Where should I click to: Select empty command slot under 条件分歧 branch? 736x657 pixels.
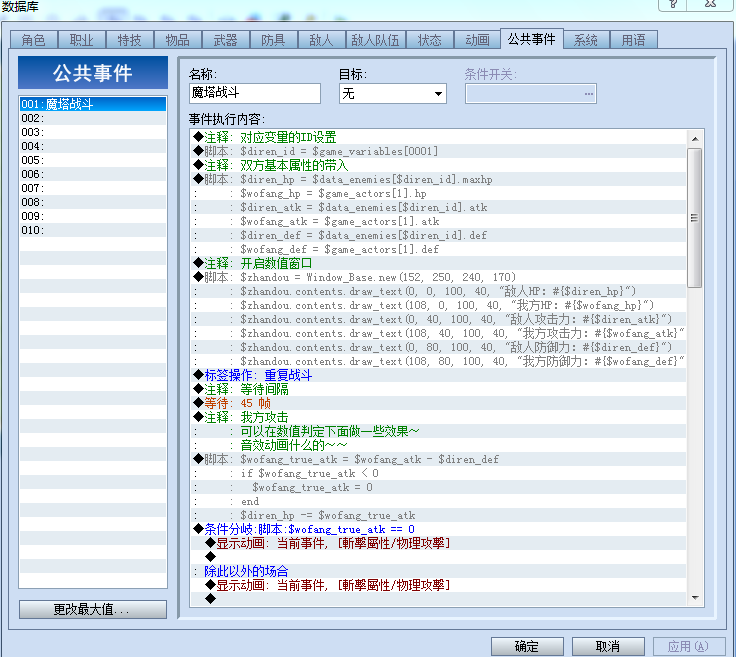pos(438,558)
